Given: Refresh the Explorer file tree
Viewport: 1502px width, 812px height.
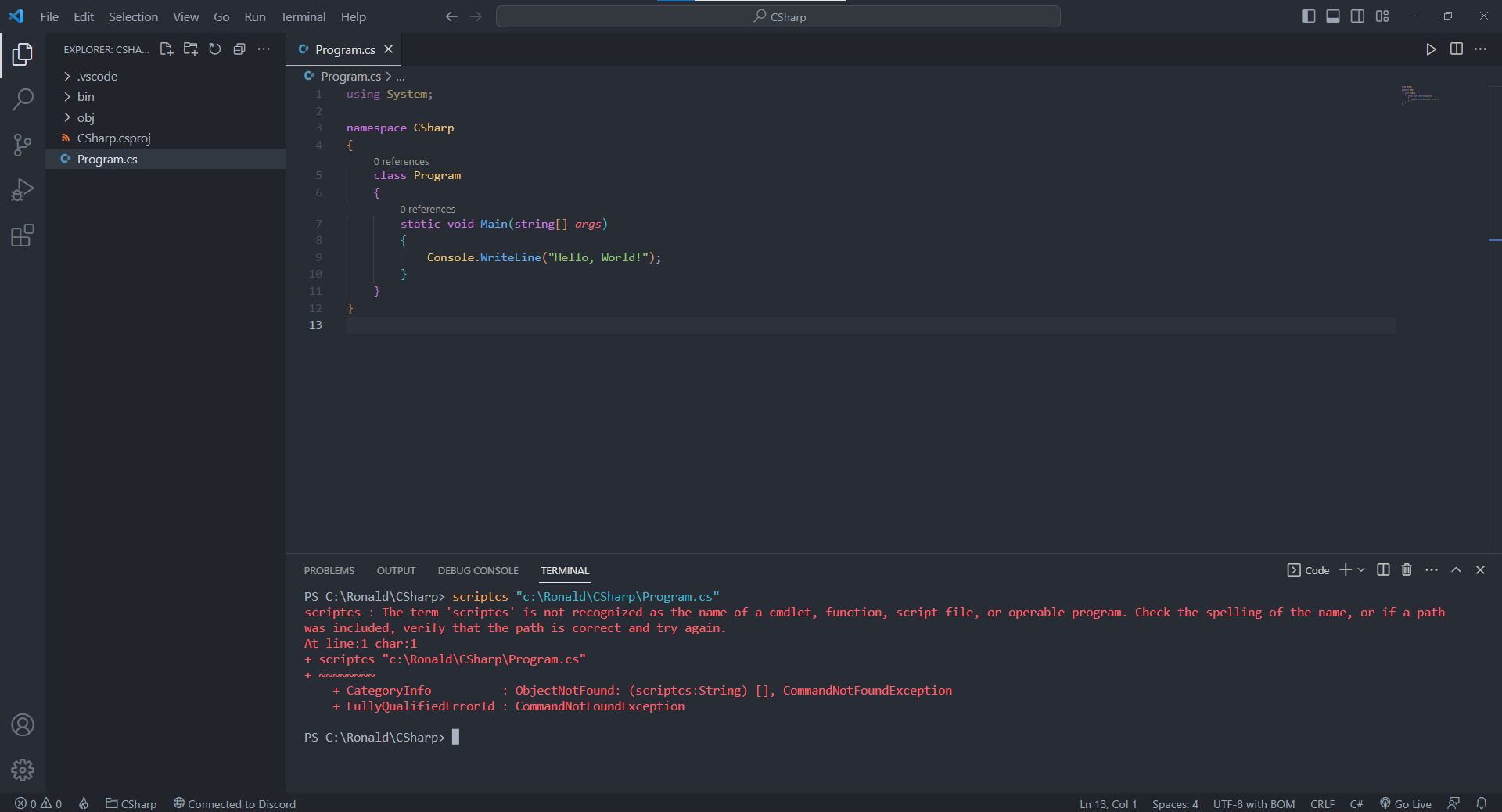Looking at the screenshot, I should tap(215, 49).
